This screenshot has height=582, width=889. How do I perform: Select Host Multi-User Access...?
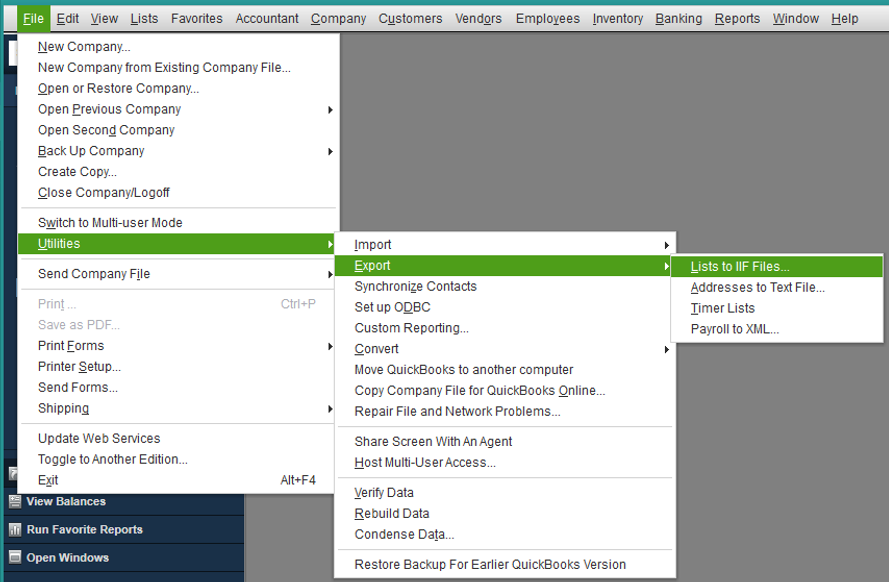[504, 463]
